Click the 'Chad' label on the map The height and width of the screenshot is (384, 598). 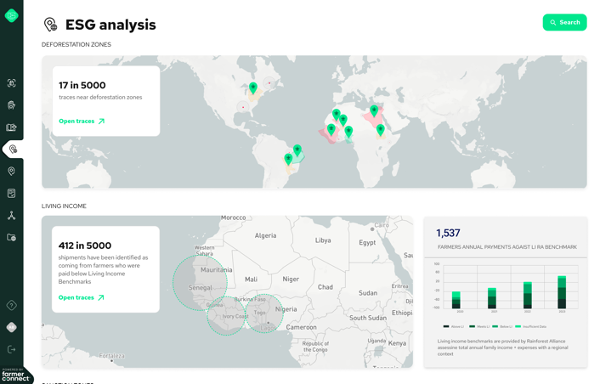(x=325, y=287)
